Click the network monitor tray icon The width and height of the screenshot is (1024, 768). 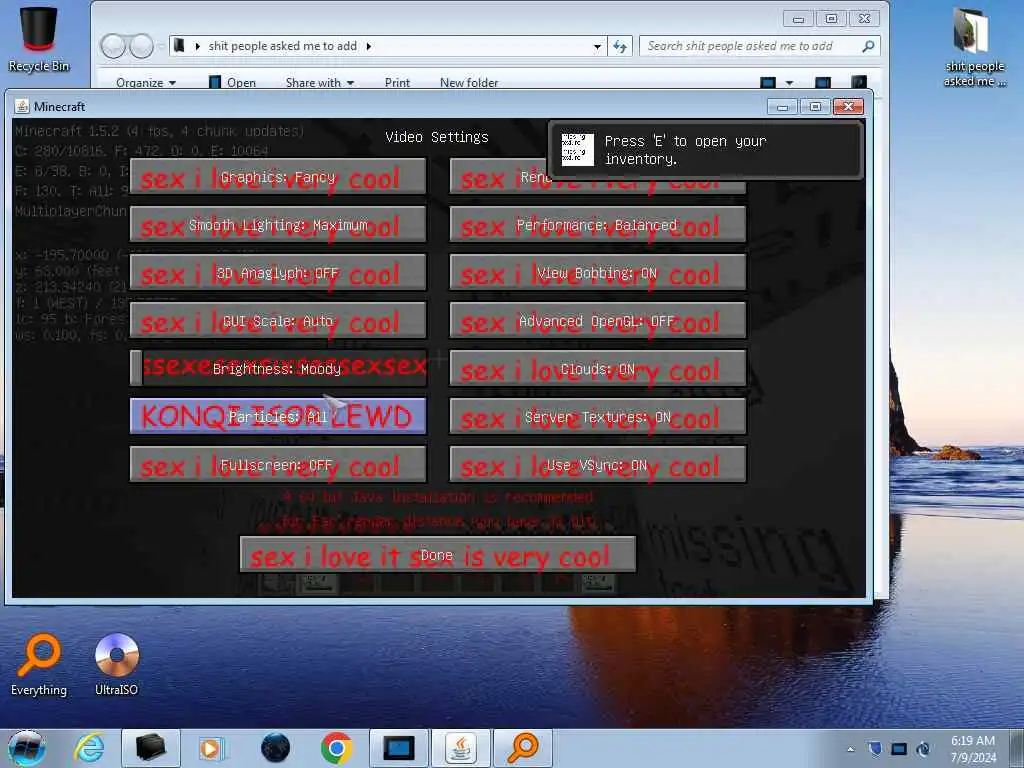[899, 749]
